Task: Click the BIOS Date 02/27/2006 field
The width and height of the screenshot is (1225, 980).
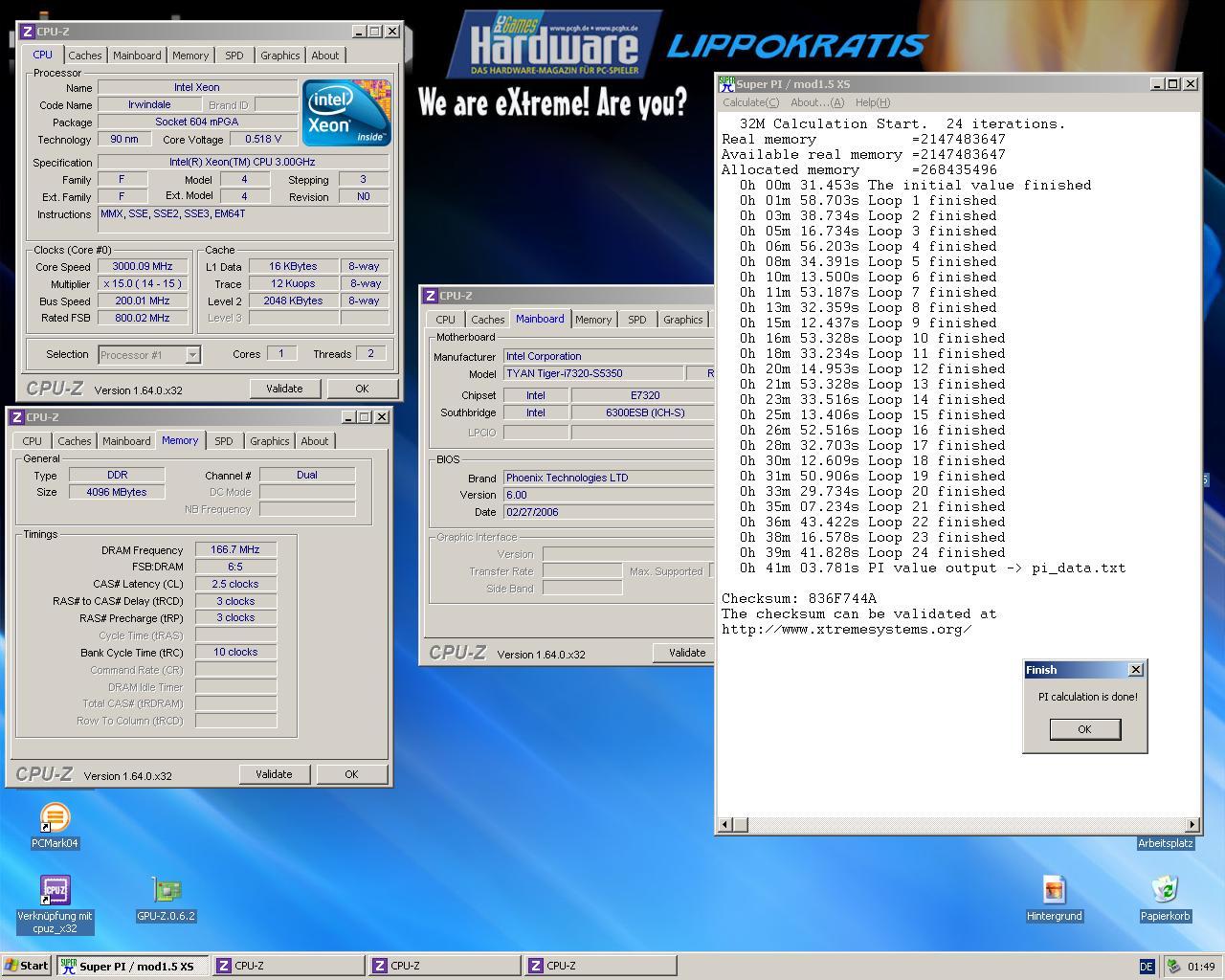Action: (x=609, y=512)
